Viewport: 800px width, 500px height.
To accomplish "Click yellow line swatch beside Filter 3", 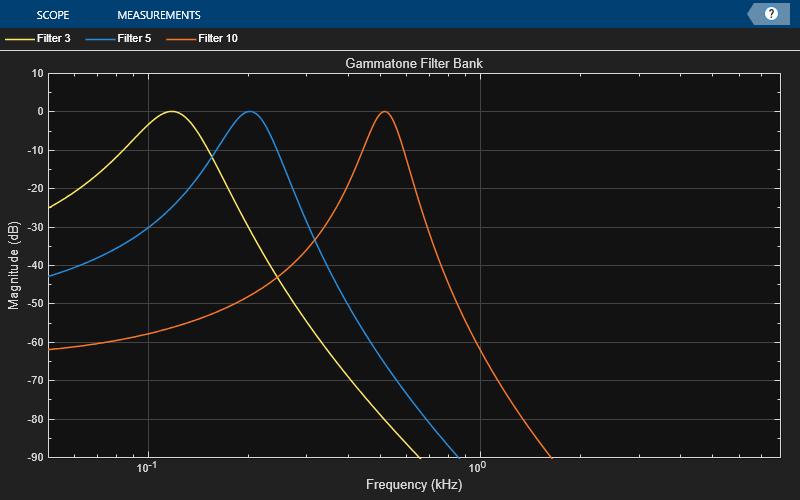I will 18,39.
